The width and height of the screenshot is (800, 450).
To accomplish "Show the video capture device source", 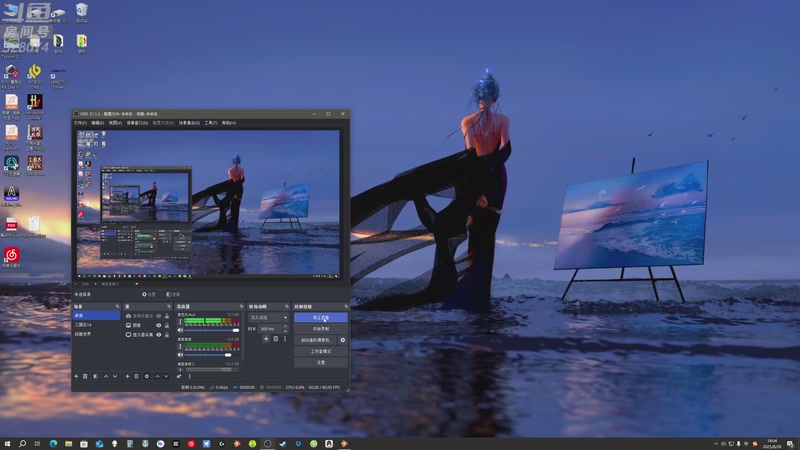I will coord(159,316).
